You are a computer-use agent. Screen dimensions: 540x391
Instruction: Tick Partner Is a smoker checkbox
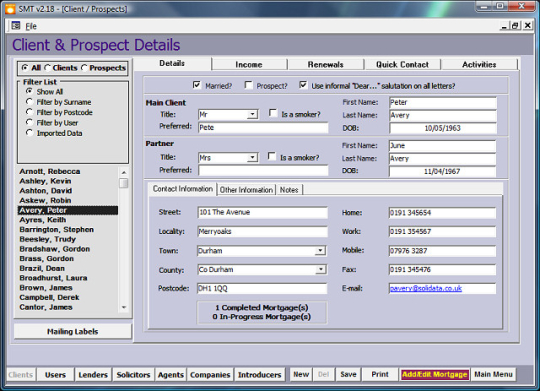click(x=272, y=157)
